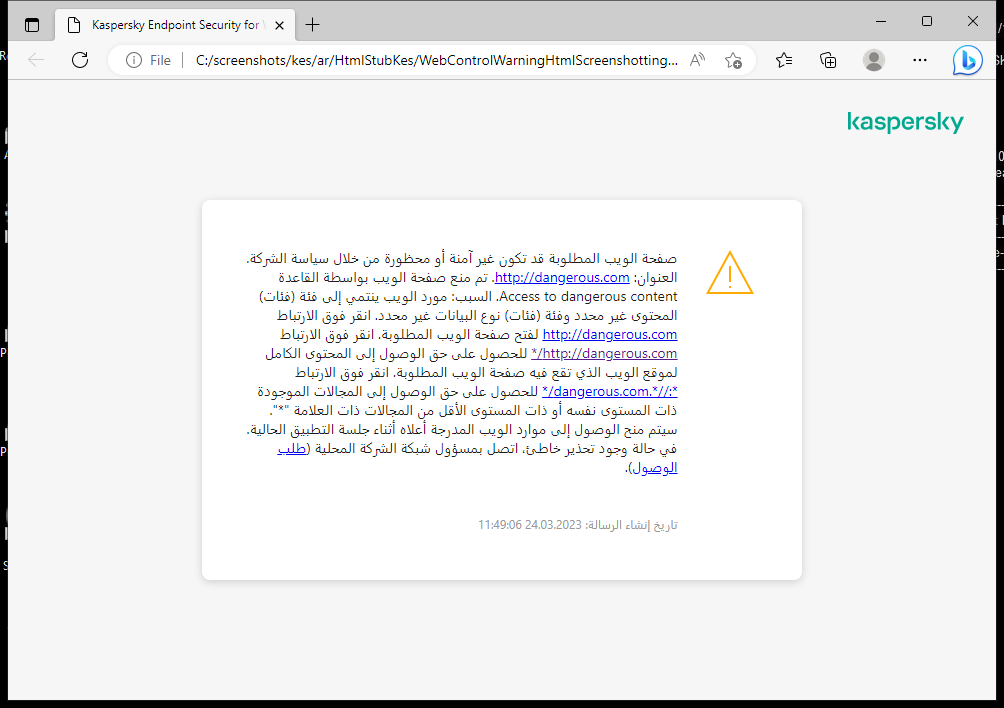This screenshot has height=708, width=1004.
Task: Add this page to favorites
Action: 733,60
